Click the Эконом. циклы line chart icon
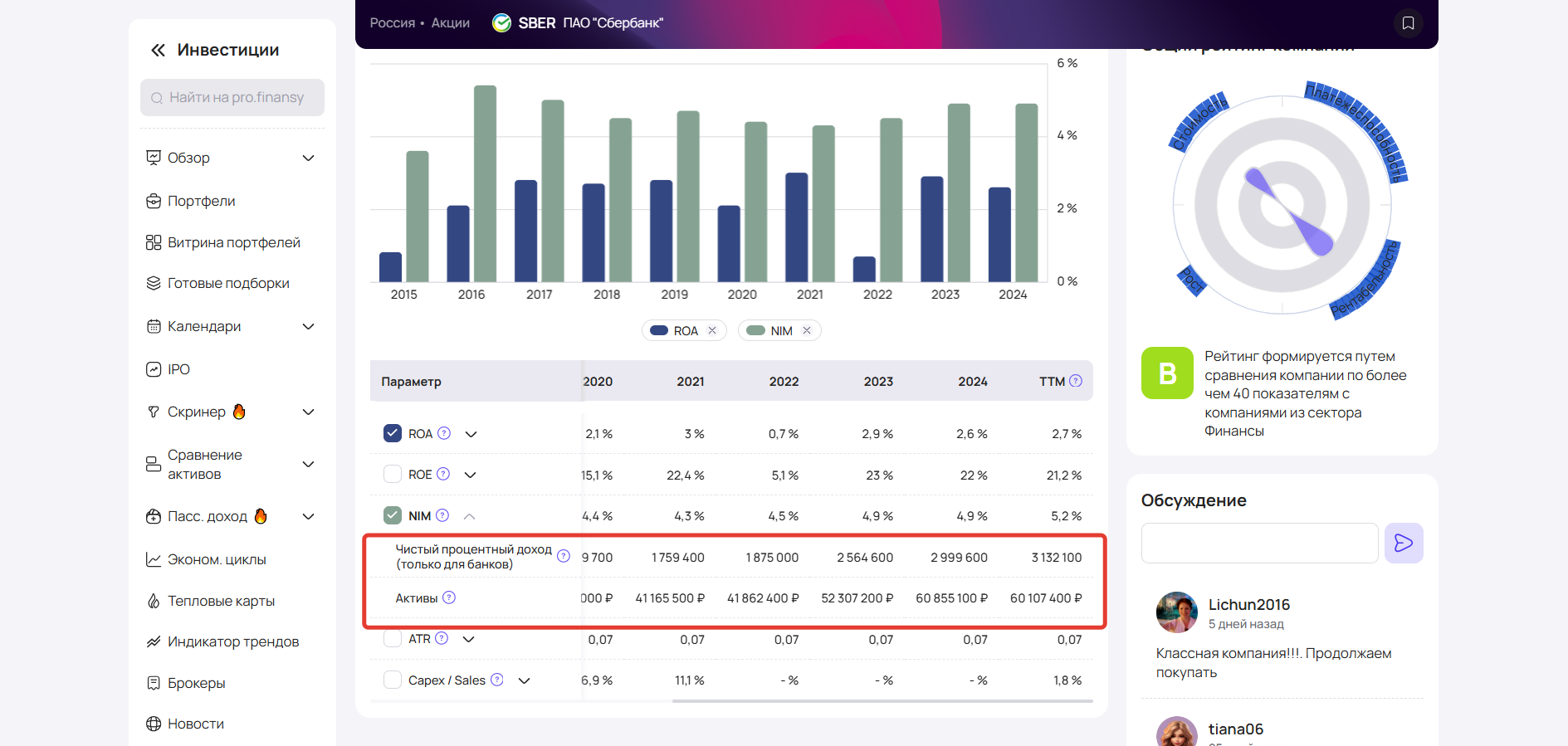The image size is (1568, 746). (154, 559)
